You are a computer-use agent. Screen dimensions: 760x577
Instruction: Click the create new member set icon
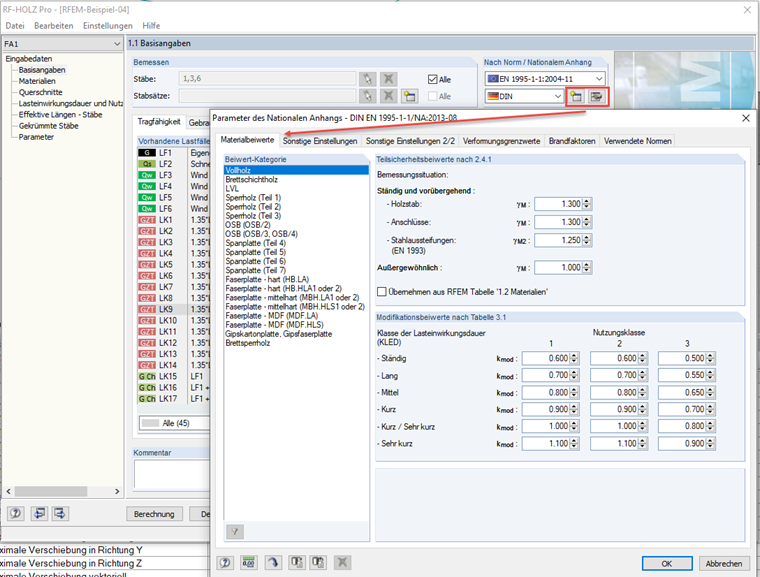409,97
